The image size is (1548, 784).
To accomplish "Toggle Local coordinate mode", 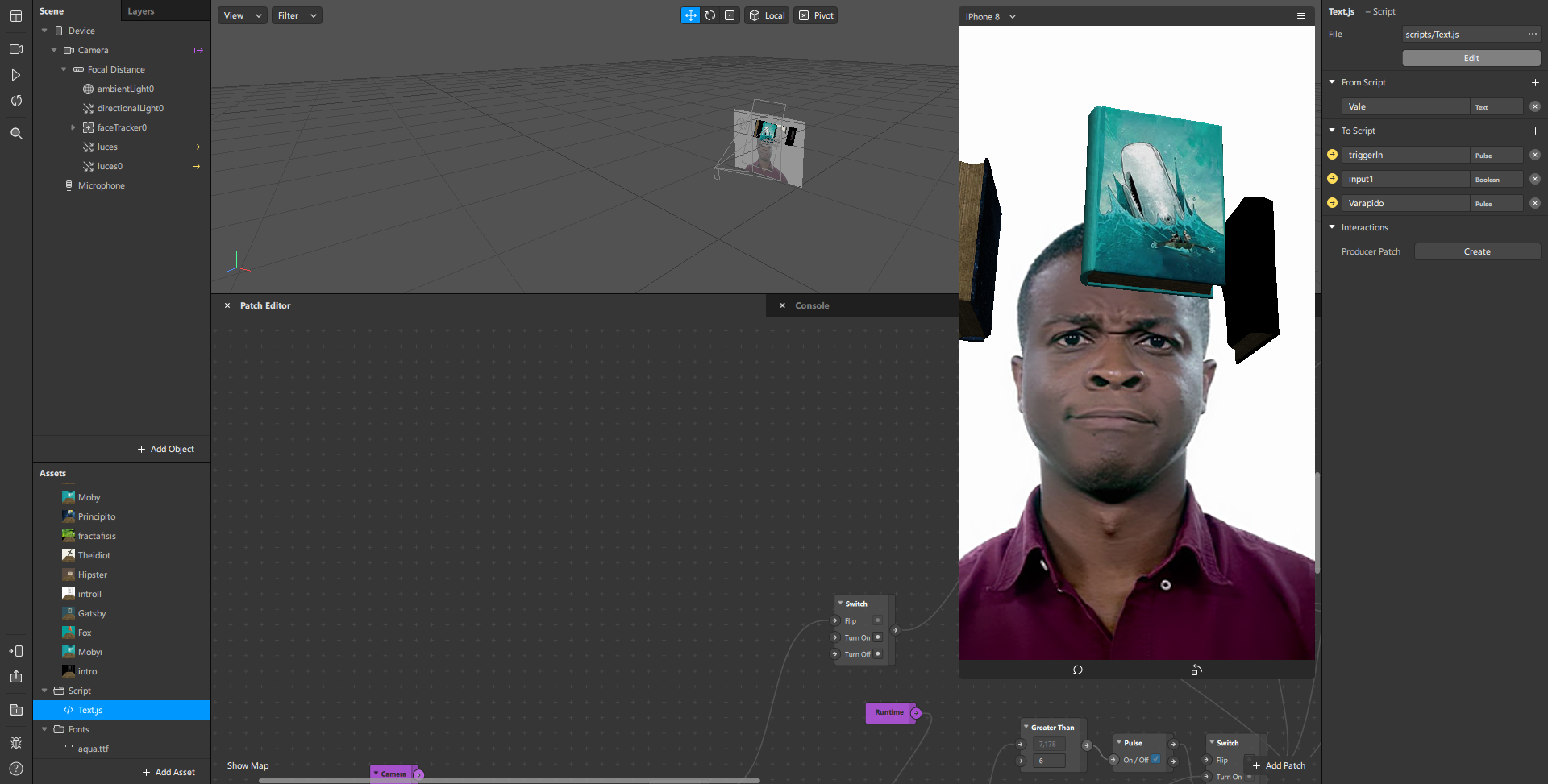I will pyautogui.click(x=767, y=15).
